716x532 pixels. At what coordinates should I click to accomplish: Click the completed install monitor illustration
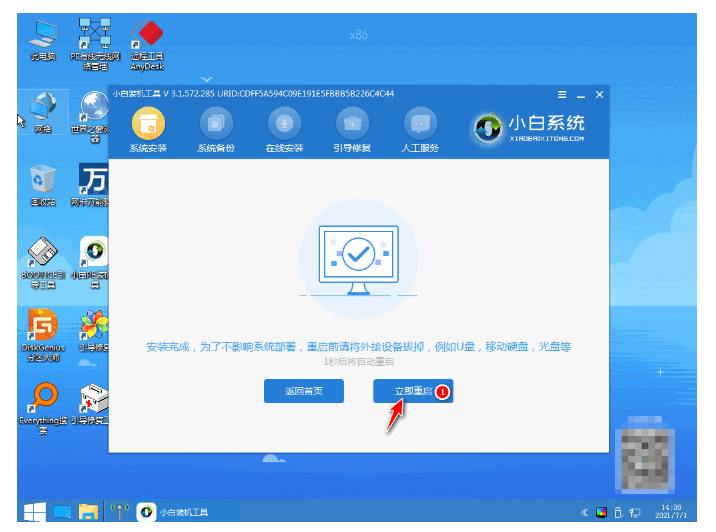[358, 259]
